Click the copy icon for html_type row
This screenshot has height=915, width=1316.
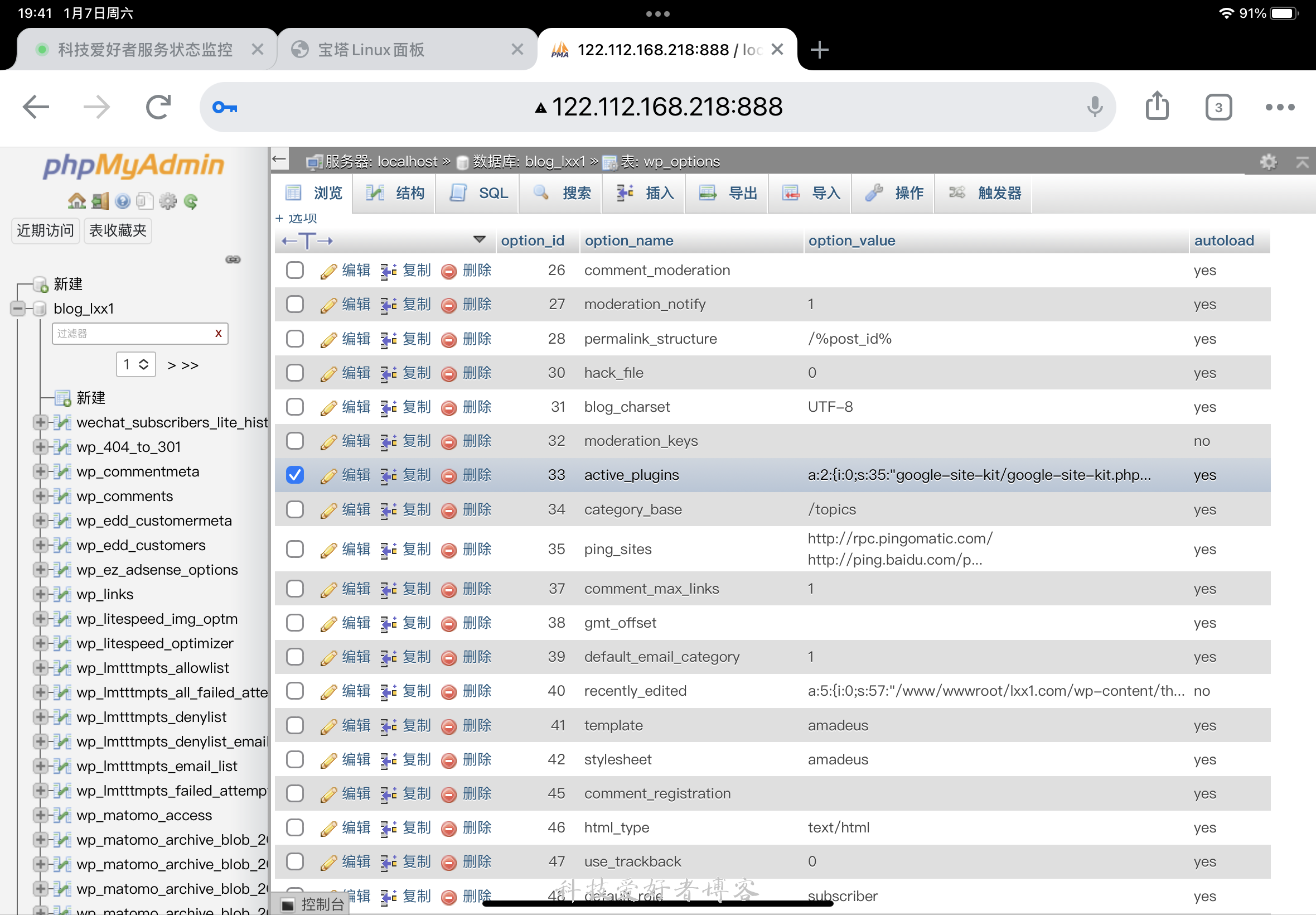click(x=389, y=829)
